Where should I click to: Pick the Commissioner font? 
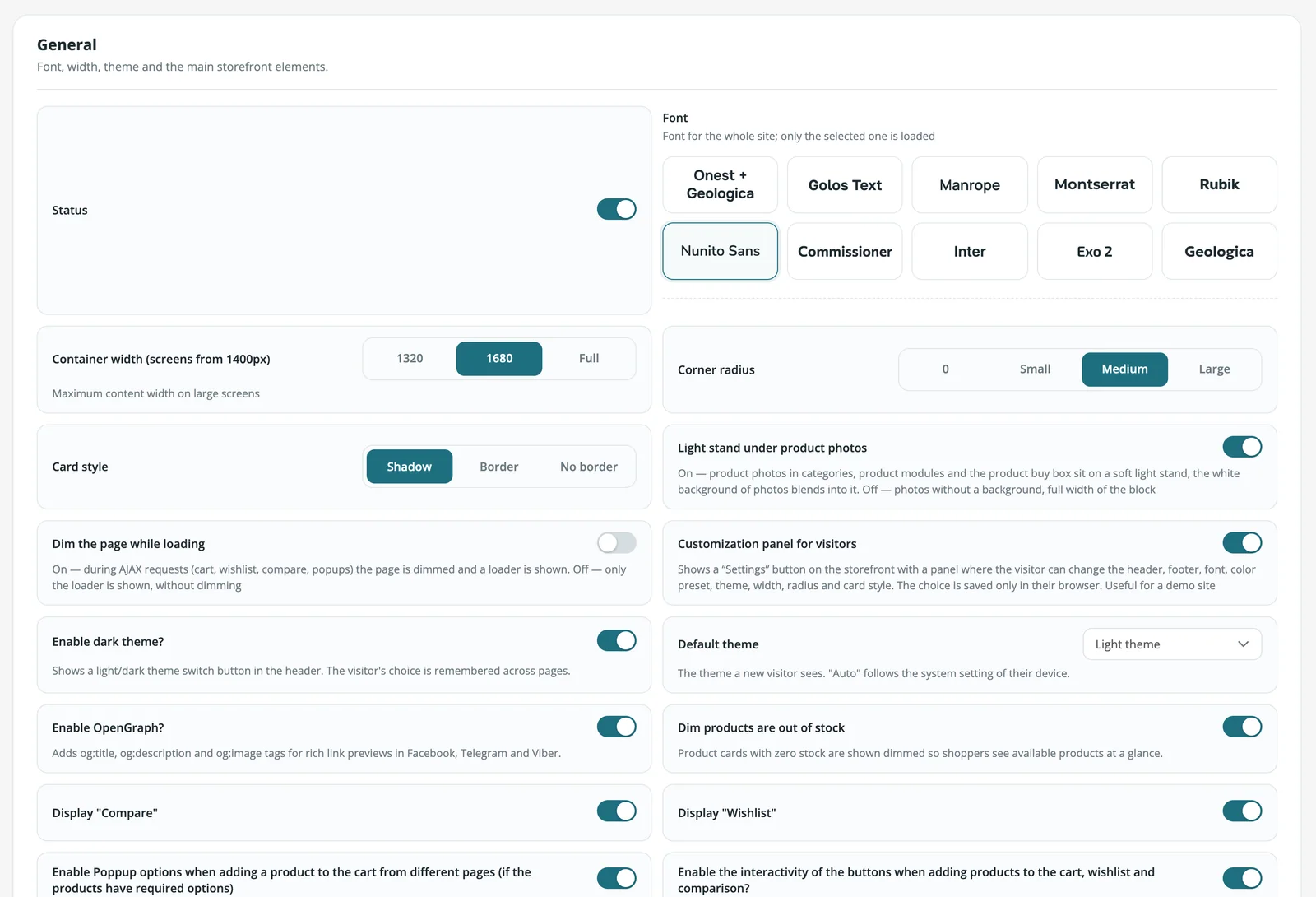pyautogui.click(x=845, y=251)
